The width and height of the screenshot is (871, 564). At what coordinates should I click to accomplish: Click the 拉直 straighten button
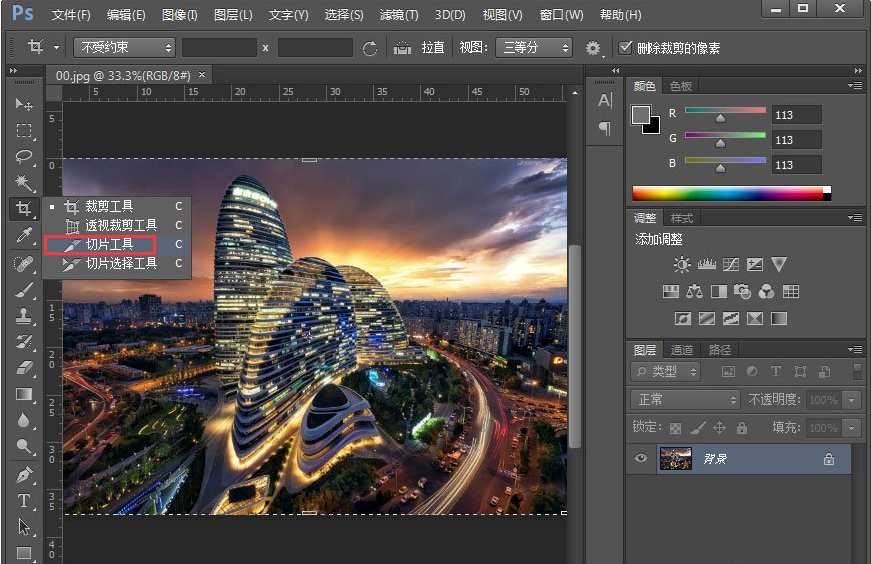pos(421,48)
